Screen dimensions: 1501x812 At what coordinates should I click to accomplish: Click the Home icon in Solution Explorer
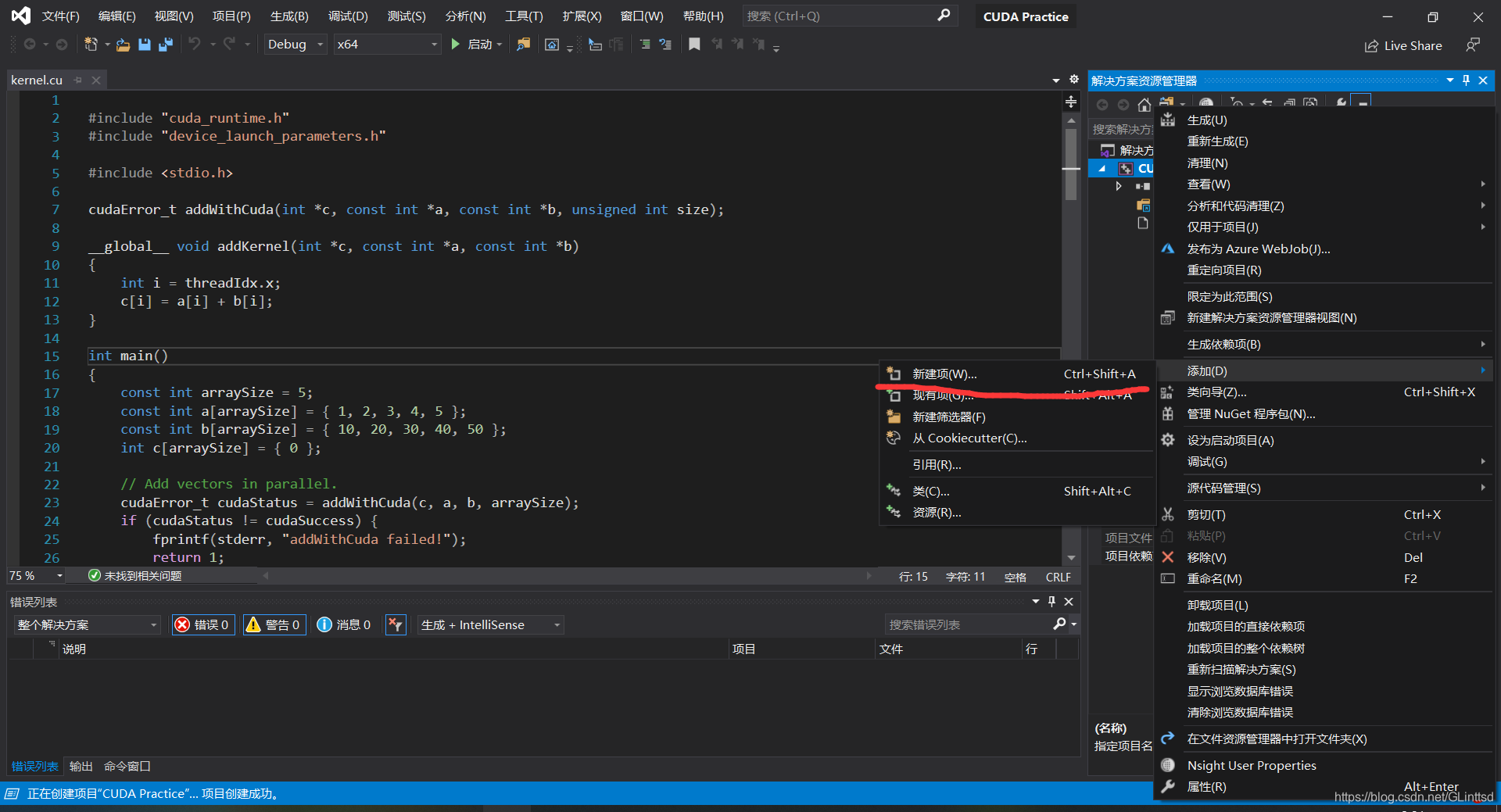click(1145, 105)
